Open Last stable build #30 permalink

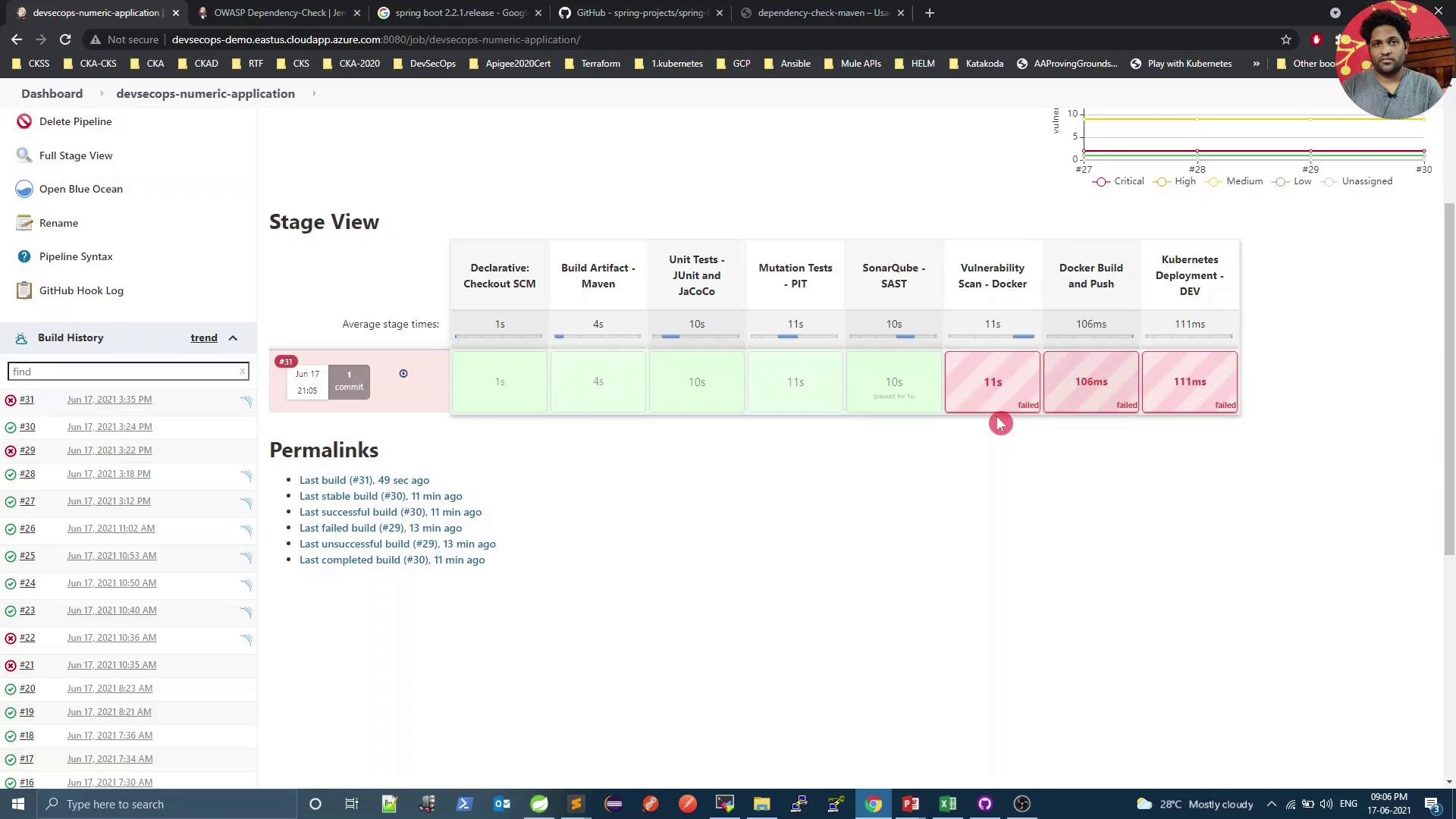380,496
